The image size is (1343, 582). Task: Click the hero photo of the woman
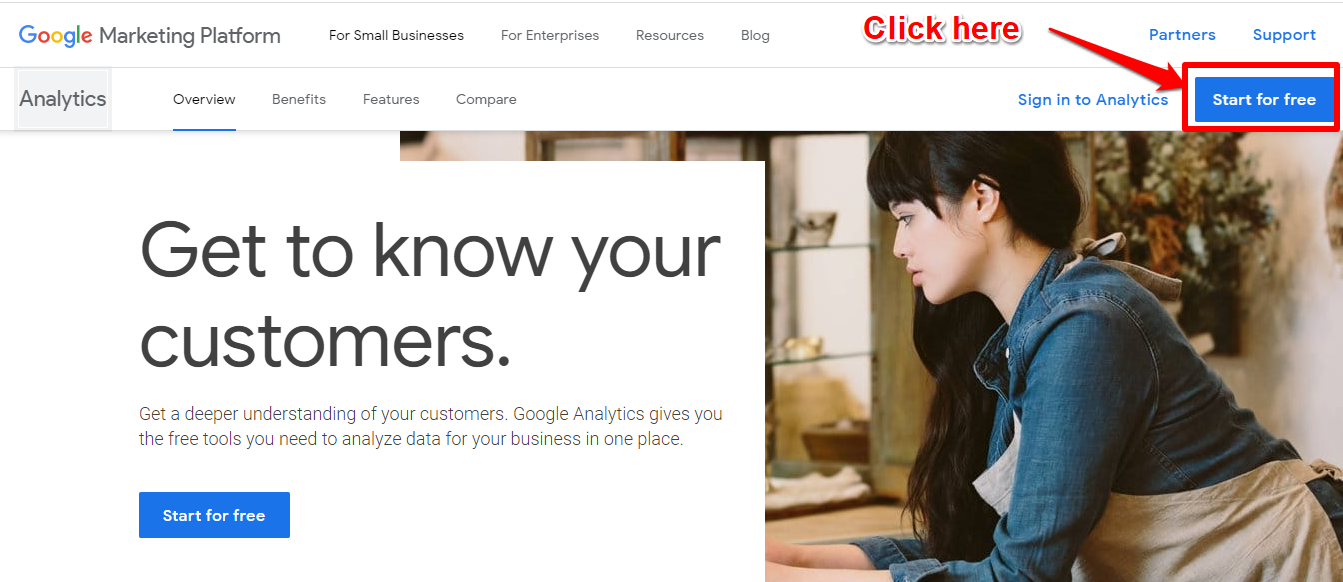coord(1054,356)
